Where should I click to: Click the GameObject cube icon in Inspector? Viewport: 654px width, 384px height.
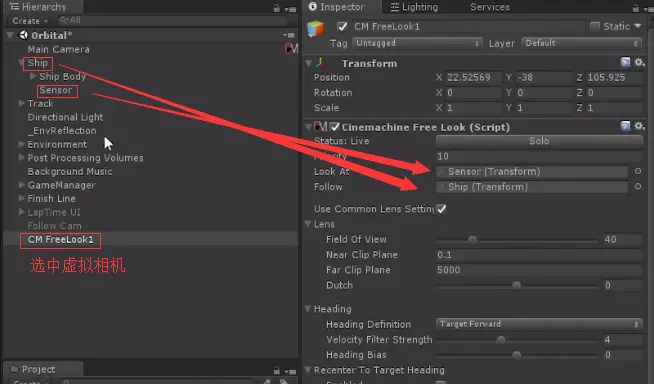coord(316,29)
